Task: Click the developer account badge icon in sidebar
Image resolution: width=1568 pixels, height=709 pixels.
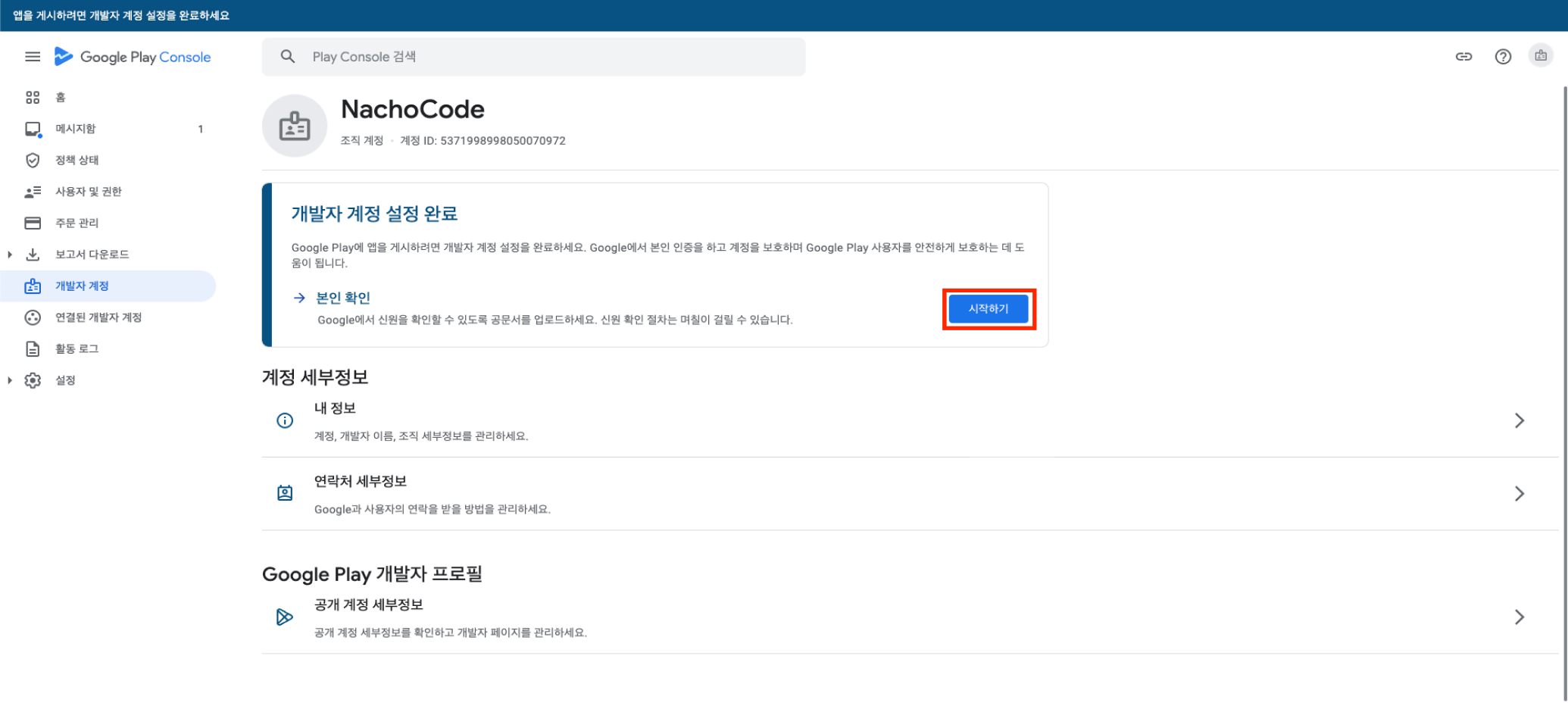Action: click(x=33, y=286)
